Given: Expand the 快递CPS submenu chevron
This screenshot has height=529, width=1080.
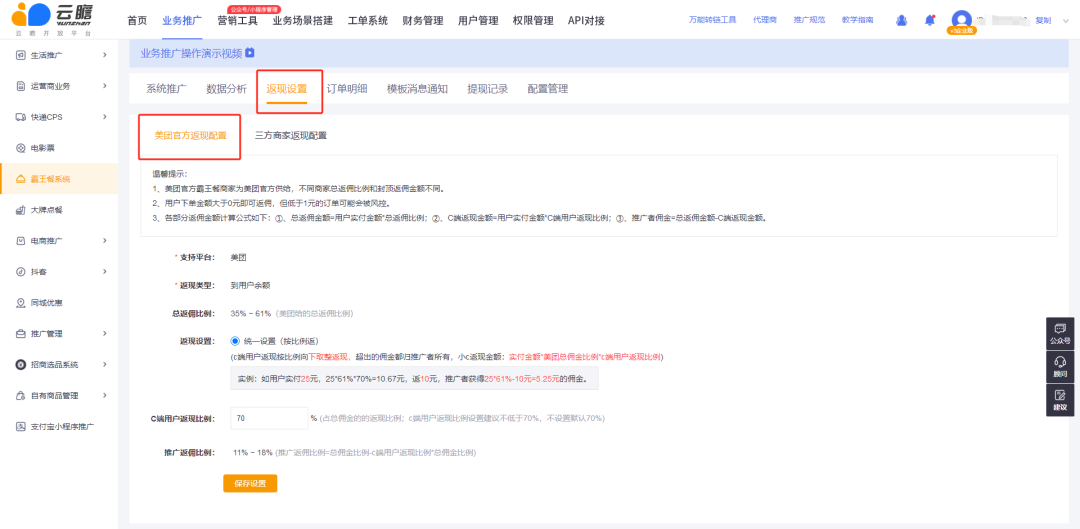Looking at the screenshot, I should click(105, 116).
